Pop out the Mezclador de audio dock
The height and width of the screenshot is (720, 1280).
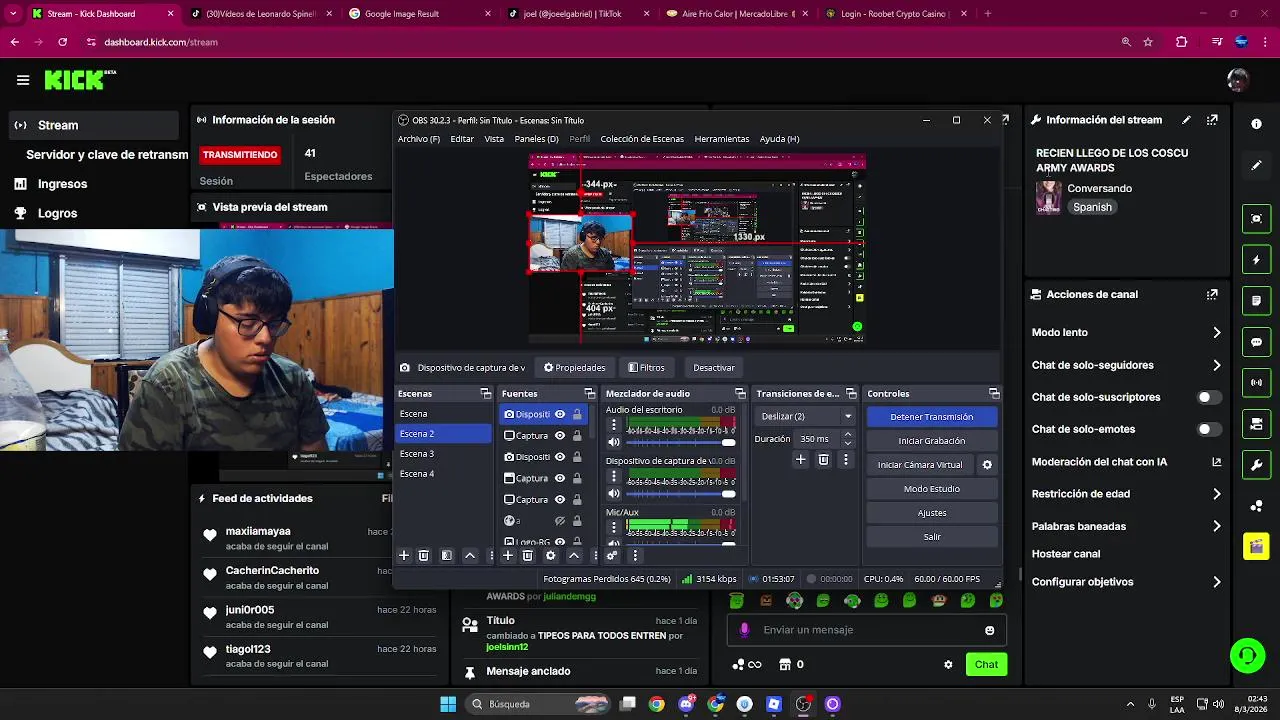pyautogui.click(x=740, y=394)
